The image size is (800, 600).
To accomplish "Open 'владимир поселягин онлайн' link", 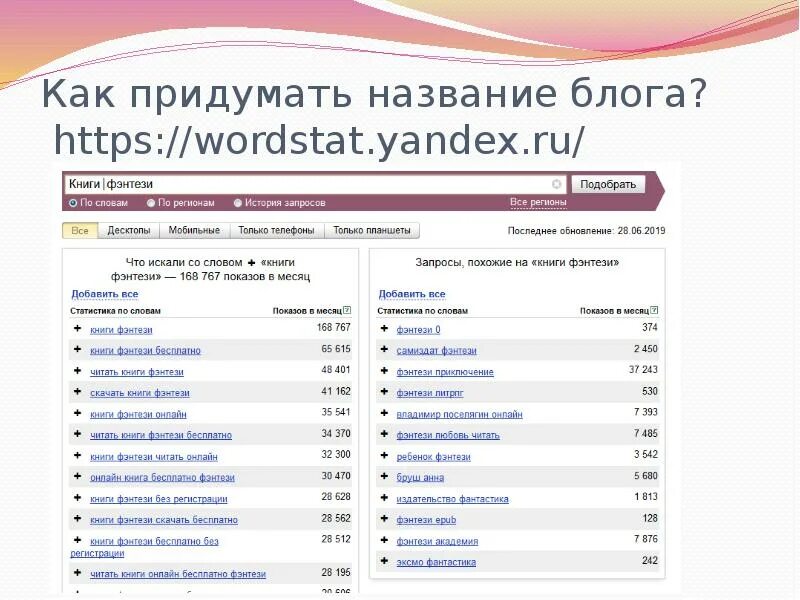I will click(x=460, y=415).
